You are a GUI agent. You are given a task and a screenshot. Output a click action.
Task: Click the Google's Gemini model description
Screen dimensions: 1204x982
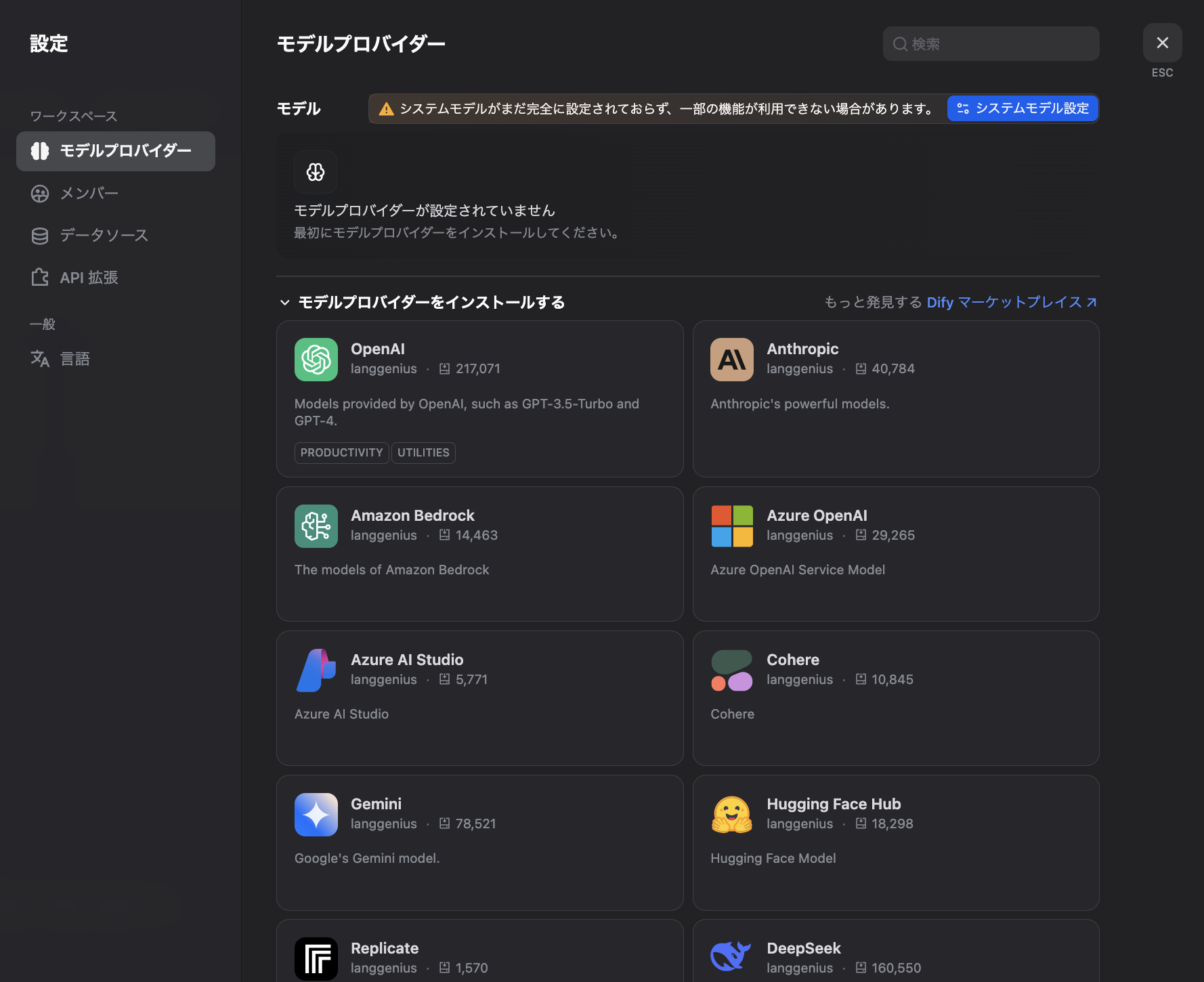point(367,858)
